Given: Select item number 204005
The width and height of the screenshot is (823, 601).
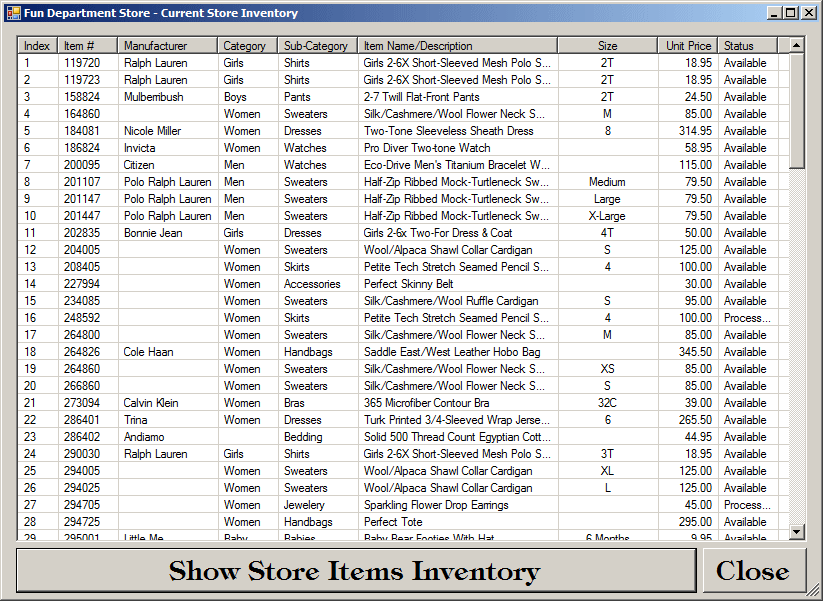Looking at the screenshot, I should click(x=82, y=250).
